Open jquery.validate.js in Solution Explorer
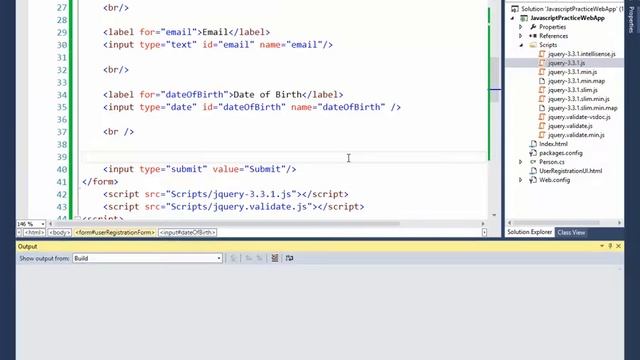Image resolution: width=640 pixels, height=360 pixels. point(570,126)
